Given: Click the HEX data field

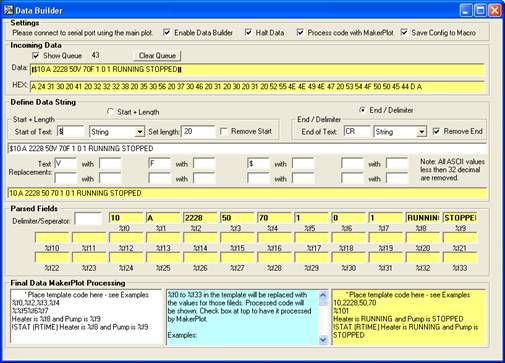Looking at the screenshot, I should click(257, 87).
